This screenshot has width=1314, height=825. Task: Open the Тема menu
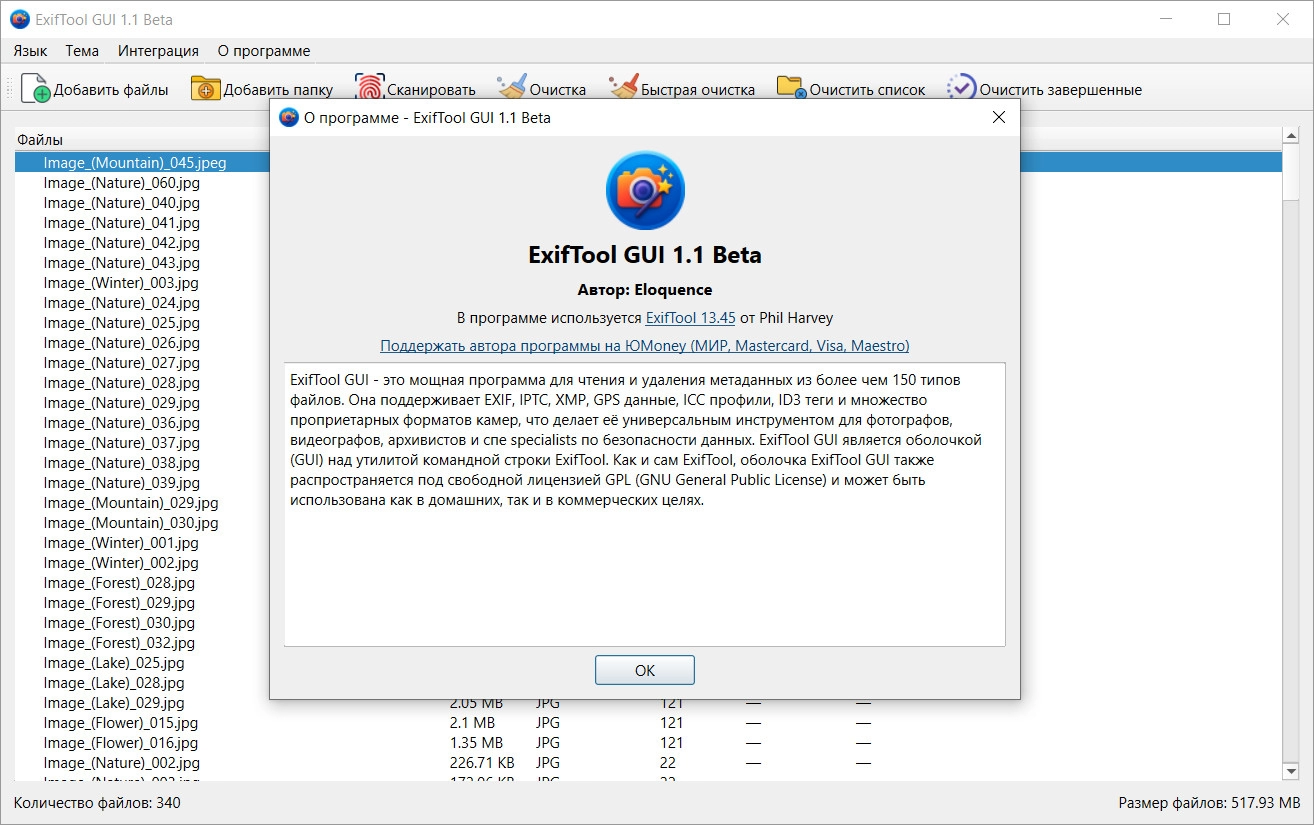(x=82, y=51)
